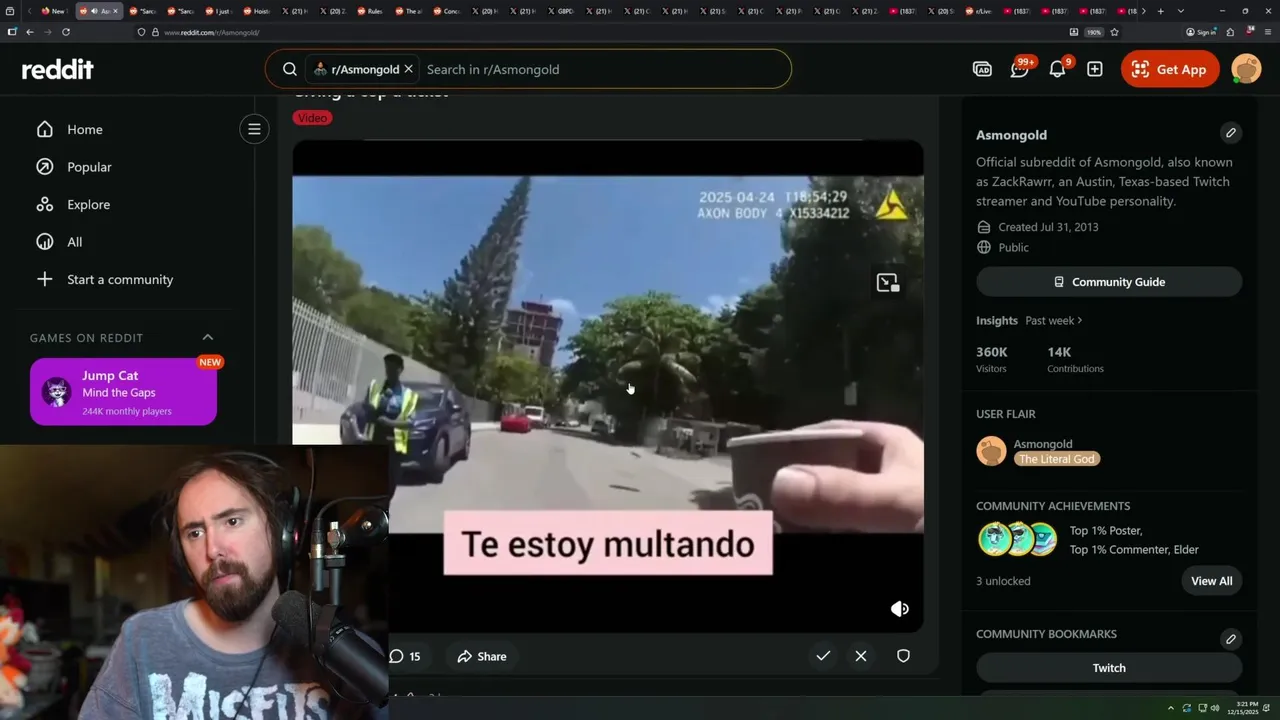This screenshot has height=720, width=1280.
Task: Click the Reddit logo
Action: (58, 69)
